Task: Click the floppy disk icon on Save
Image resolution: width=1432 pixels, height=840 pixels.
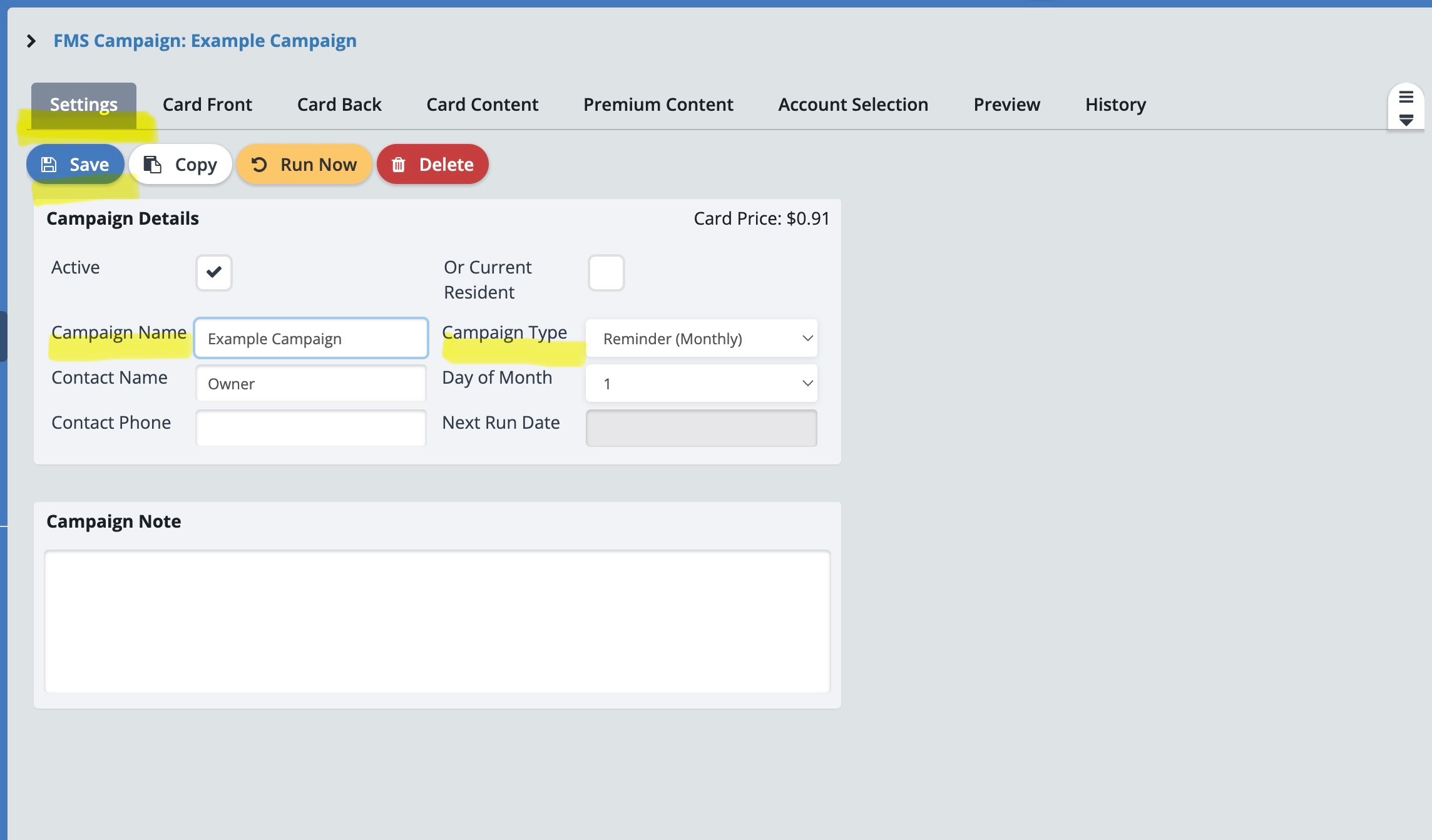Action: click(x=49, y=165)
